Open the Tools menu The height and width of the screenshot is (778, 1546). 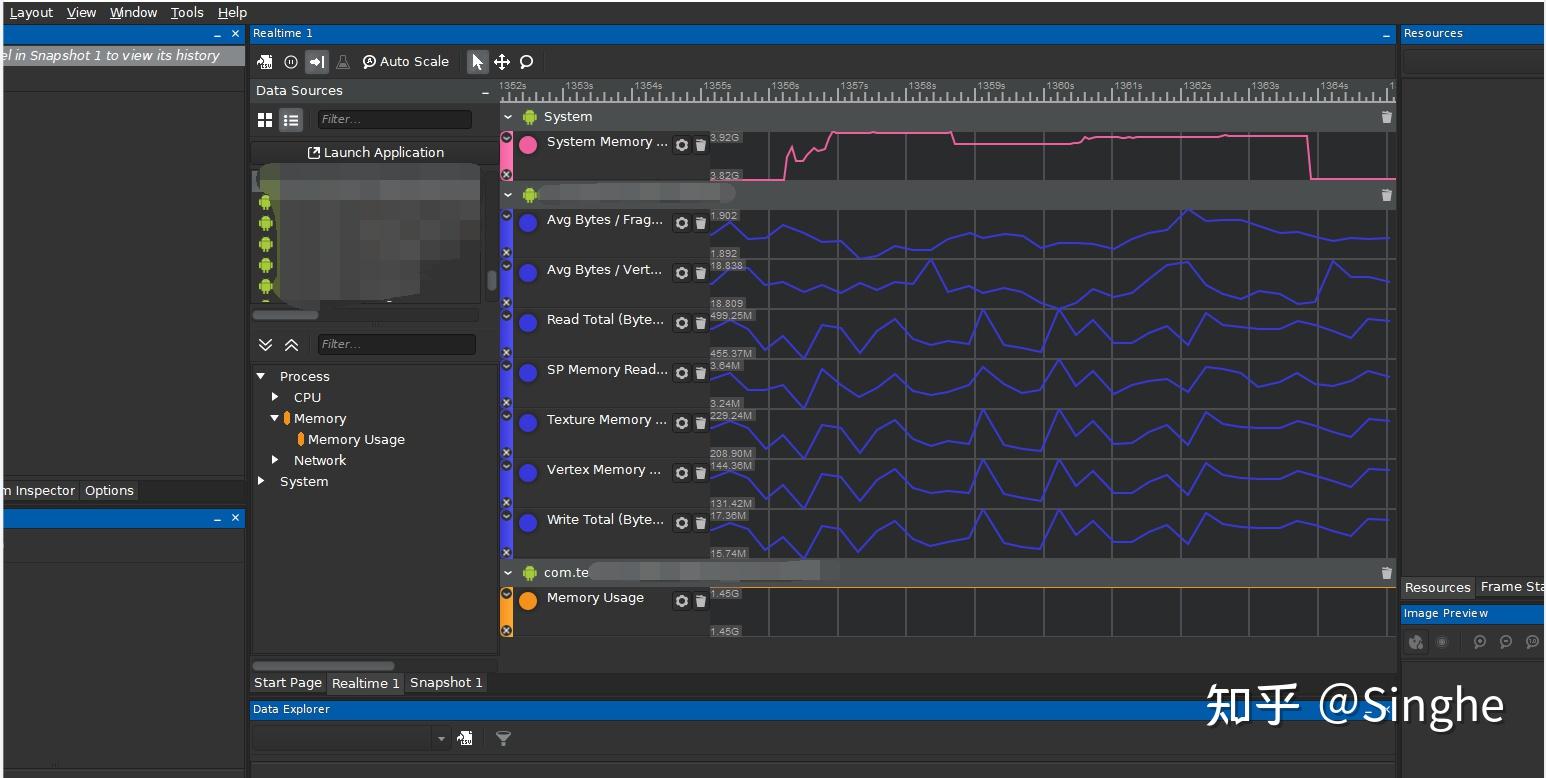click(187, 13)
